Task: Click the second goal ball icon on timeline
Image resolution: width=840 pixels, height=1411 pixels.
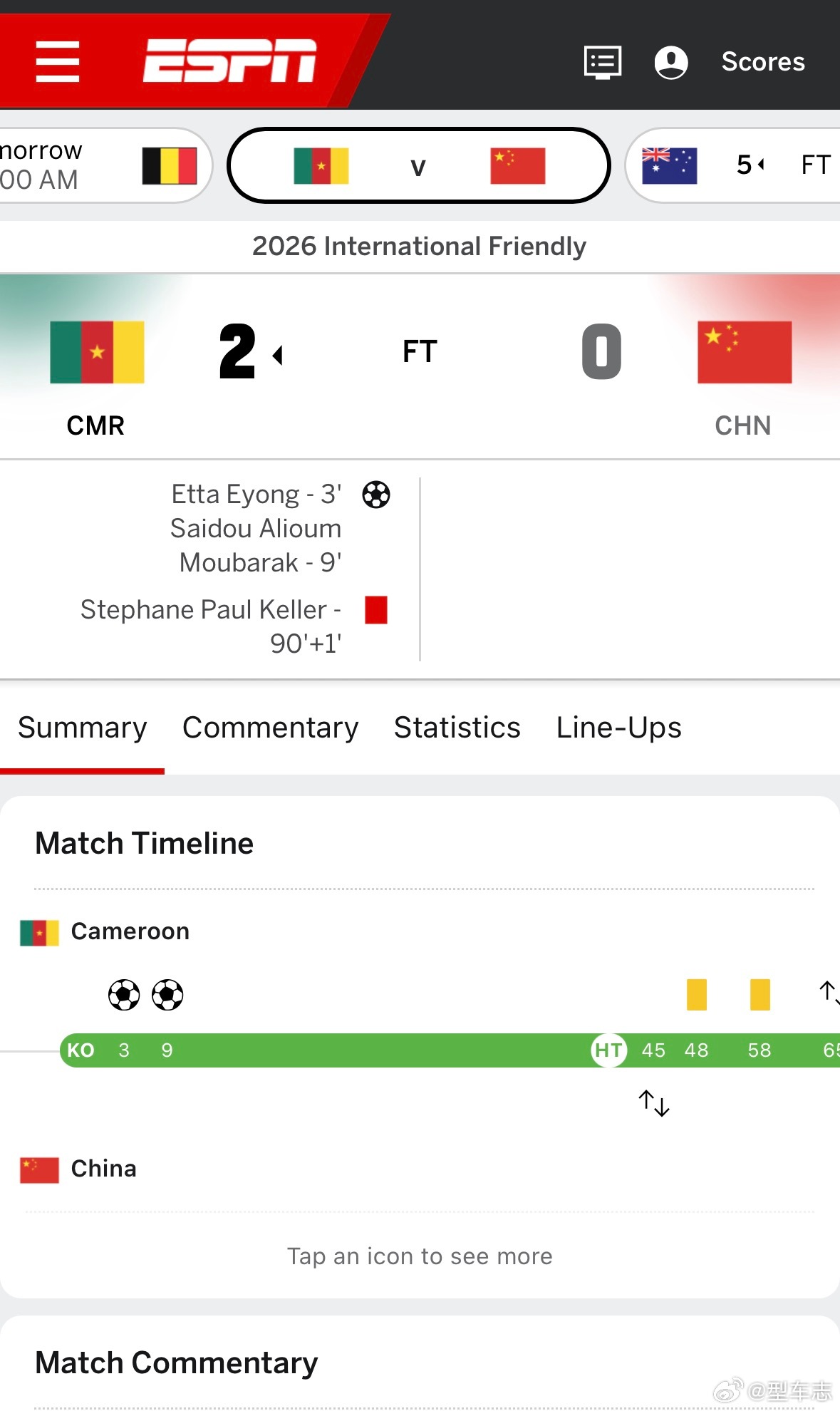Action: coord(167,995)
